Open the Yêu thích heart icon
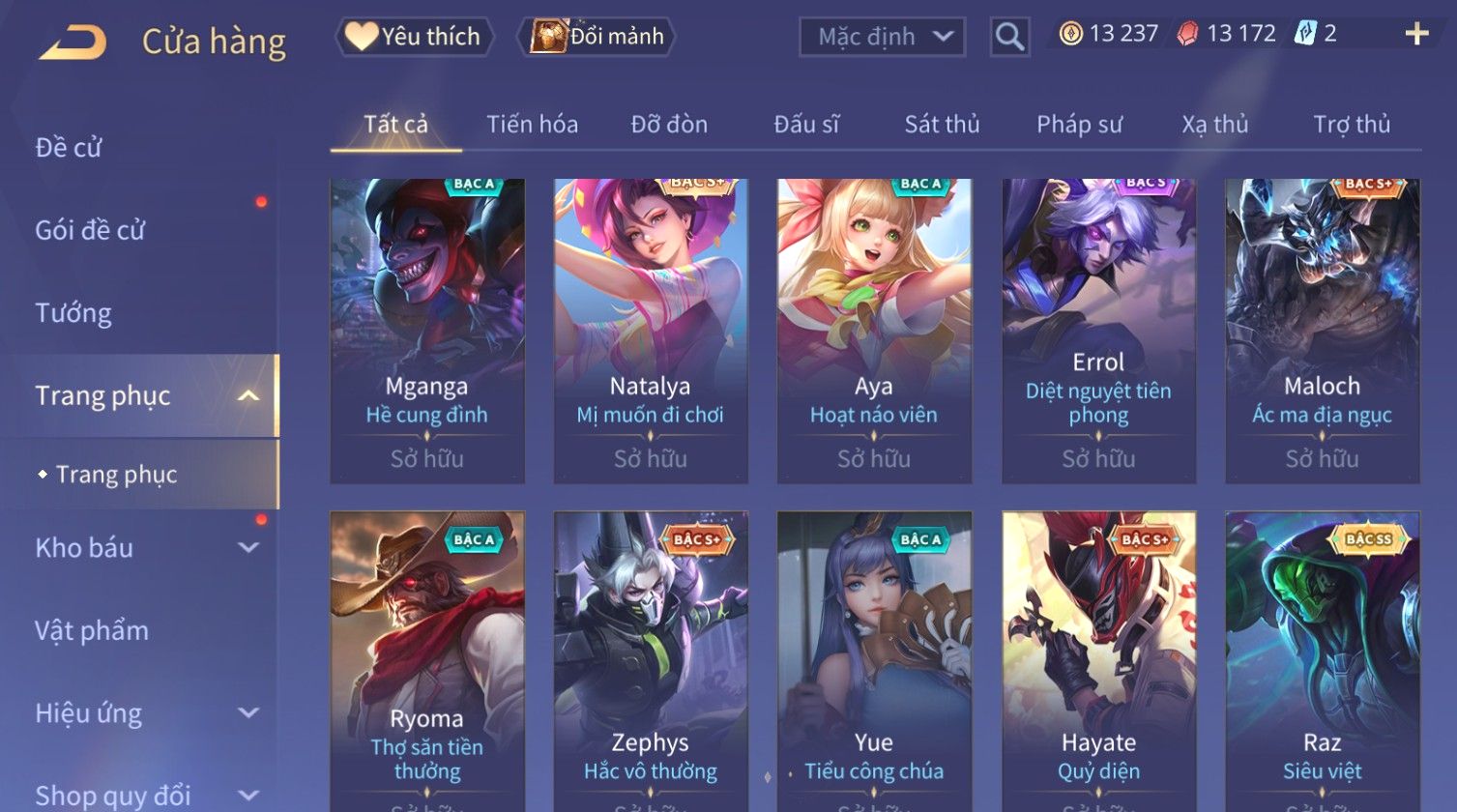Viewport: 1457px width, 812px height. (x=362, y=37)
